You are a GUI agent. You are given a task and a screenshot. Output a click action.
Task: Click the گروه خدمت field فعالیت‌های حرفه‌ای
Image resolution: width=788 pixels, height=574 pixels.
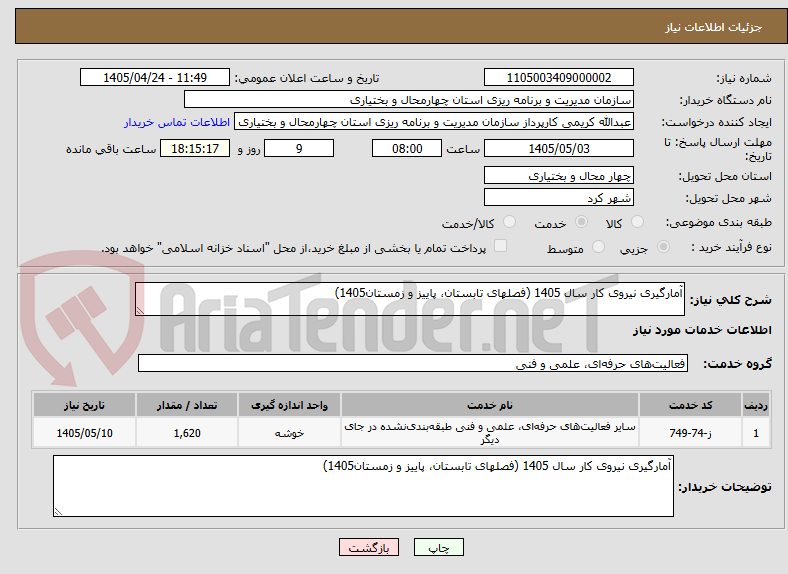(x=413, y=363)
